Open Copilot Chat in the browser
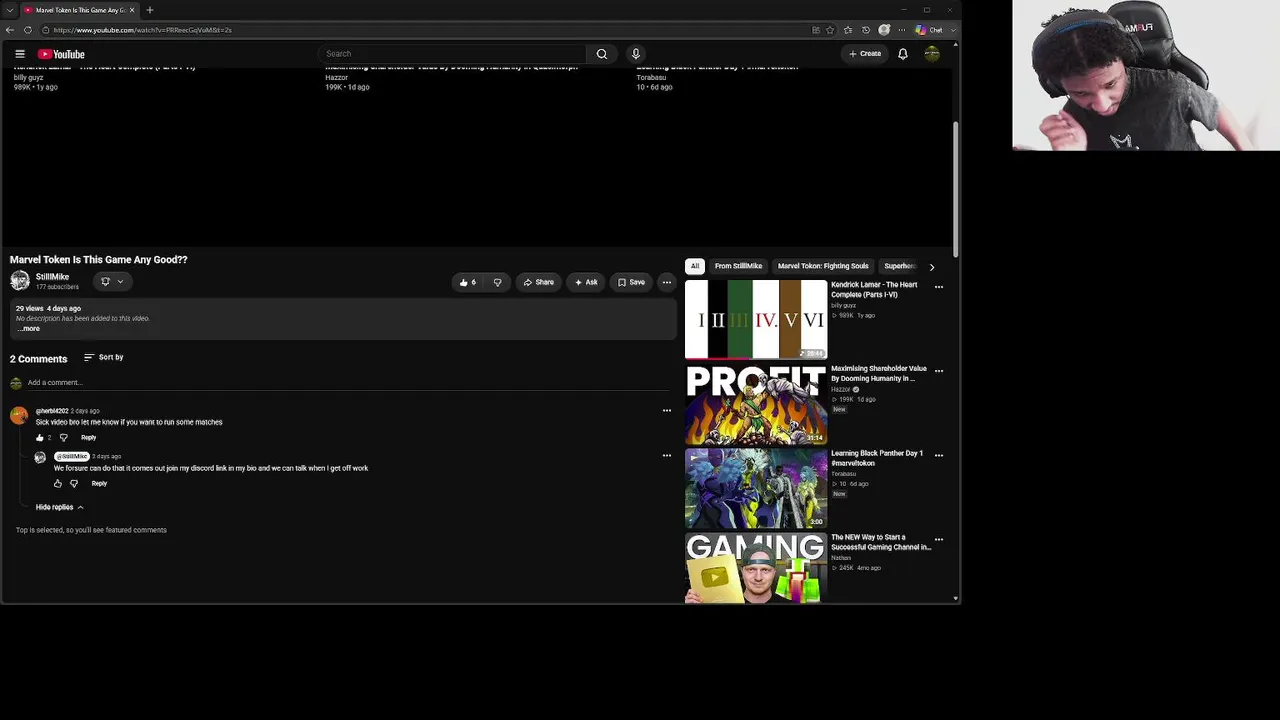 tap(930, 30)
